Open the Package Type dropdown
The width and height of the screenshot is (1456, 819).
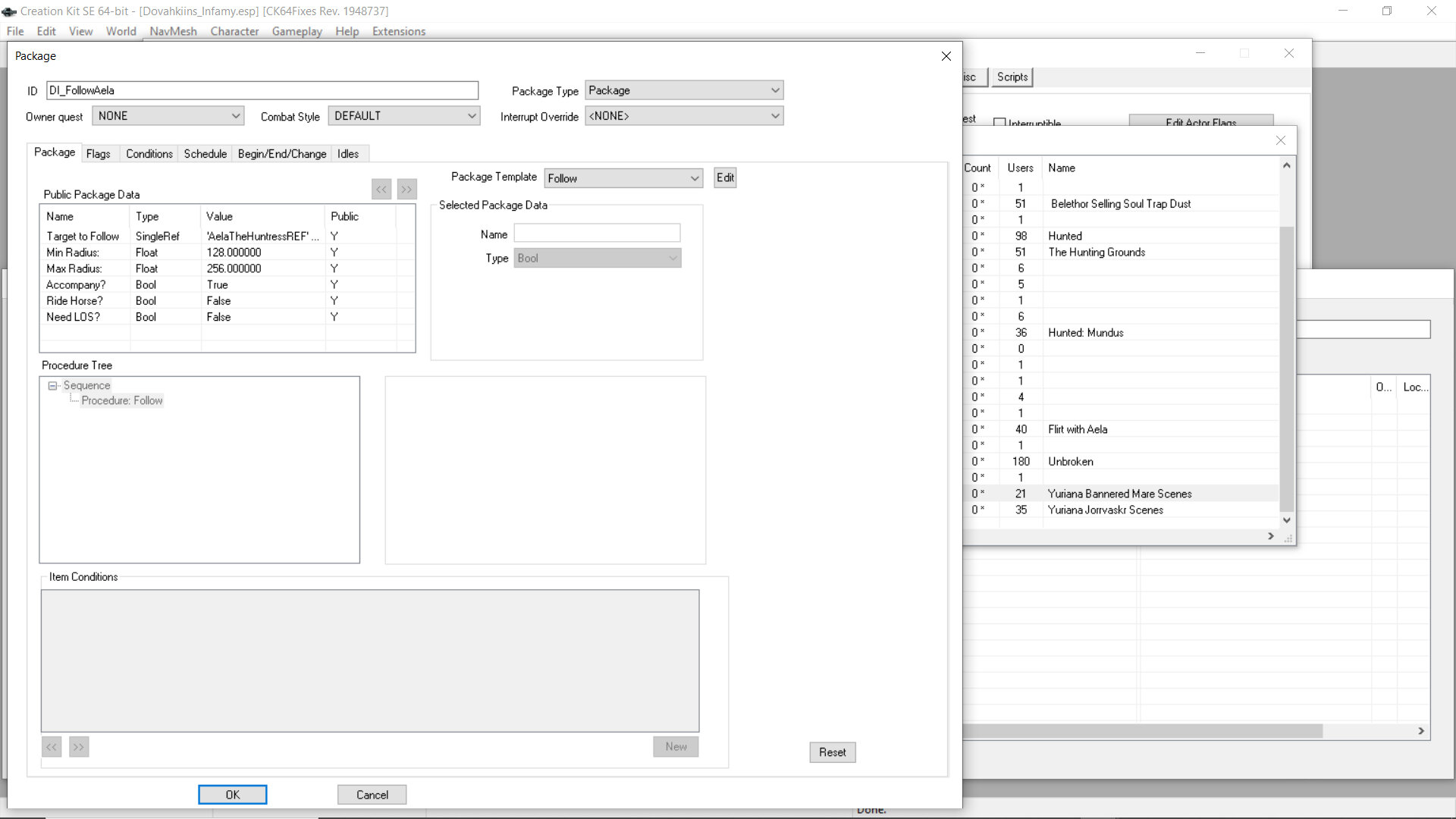coord(684,90)
